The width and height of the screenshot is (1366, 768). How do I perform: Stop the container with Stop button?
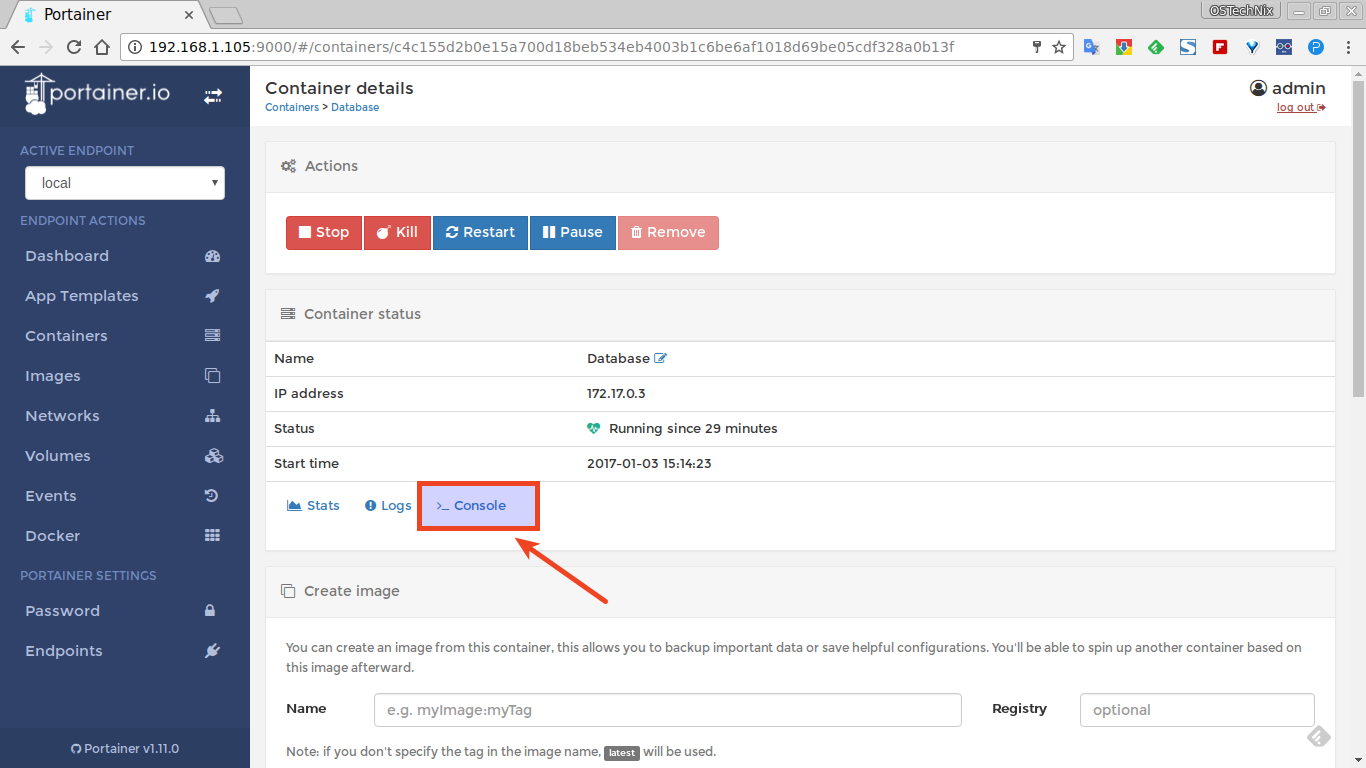324,232
